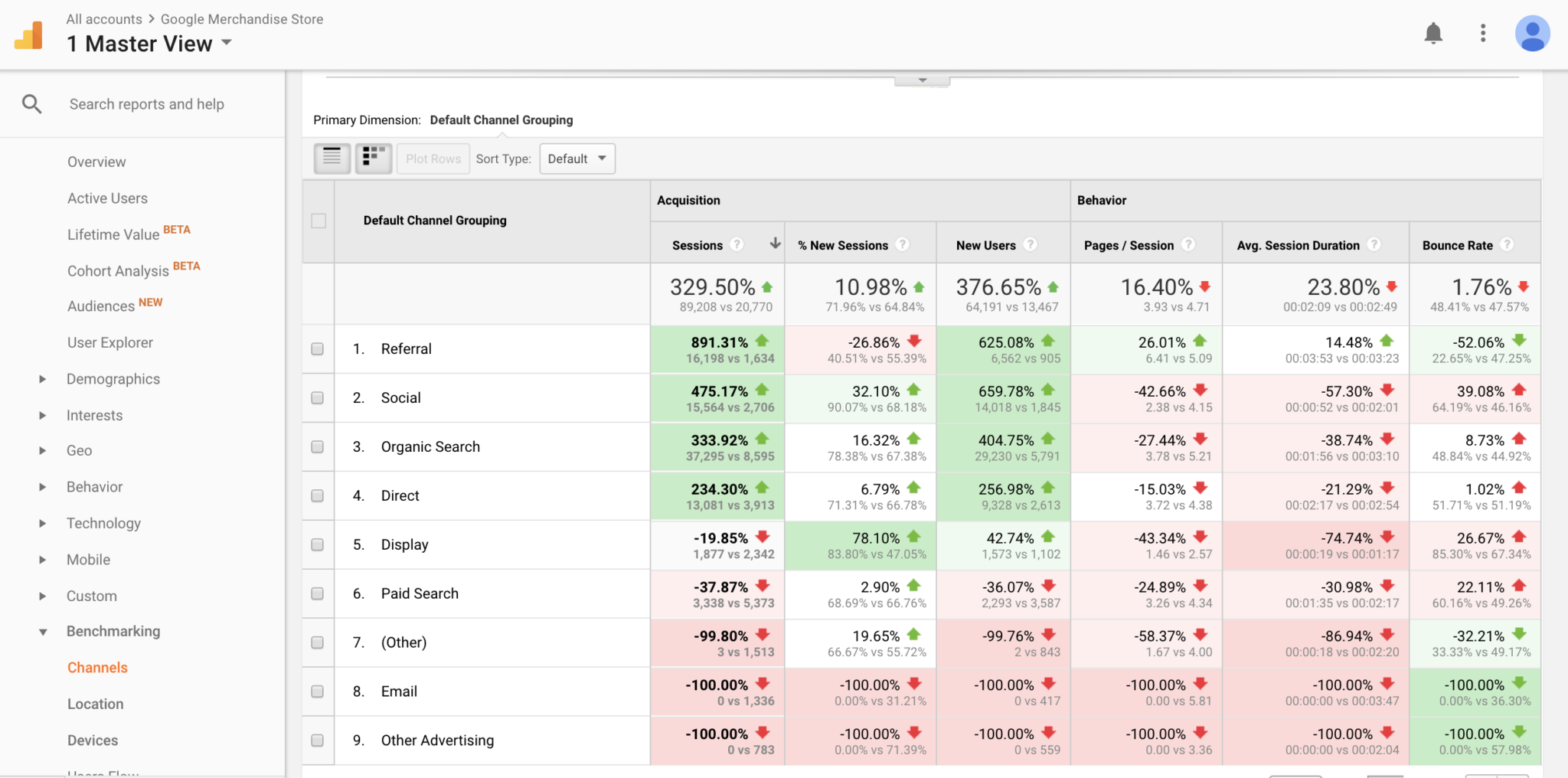Open the Cohort Analysis report

click(x=118, y=271)
